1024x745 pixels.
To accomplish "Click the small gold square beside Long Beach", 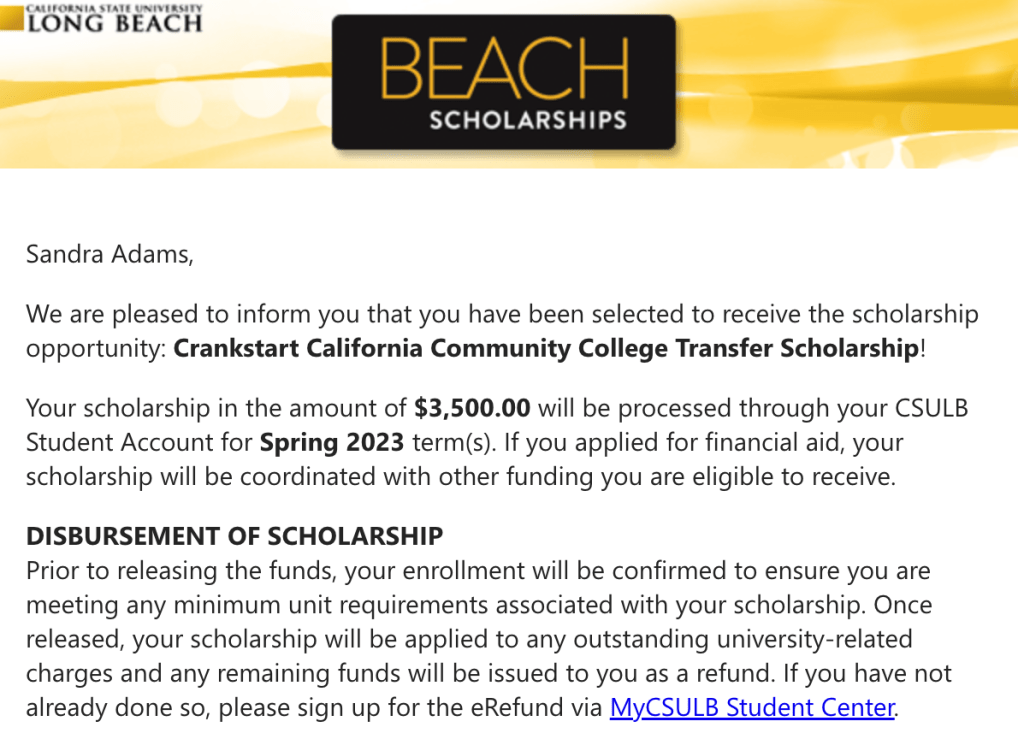I will click(x=12, y=20).
